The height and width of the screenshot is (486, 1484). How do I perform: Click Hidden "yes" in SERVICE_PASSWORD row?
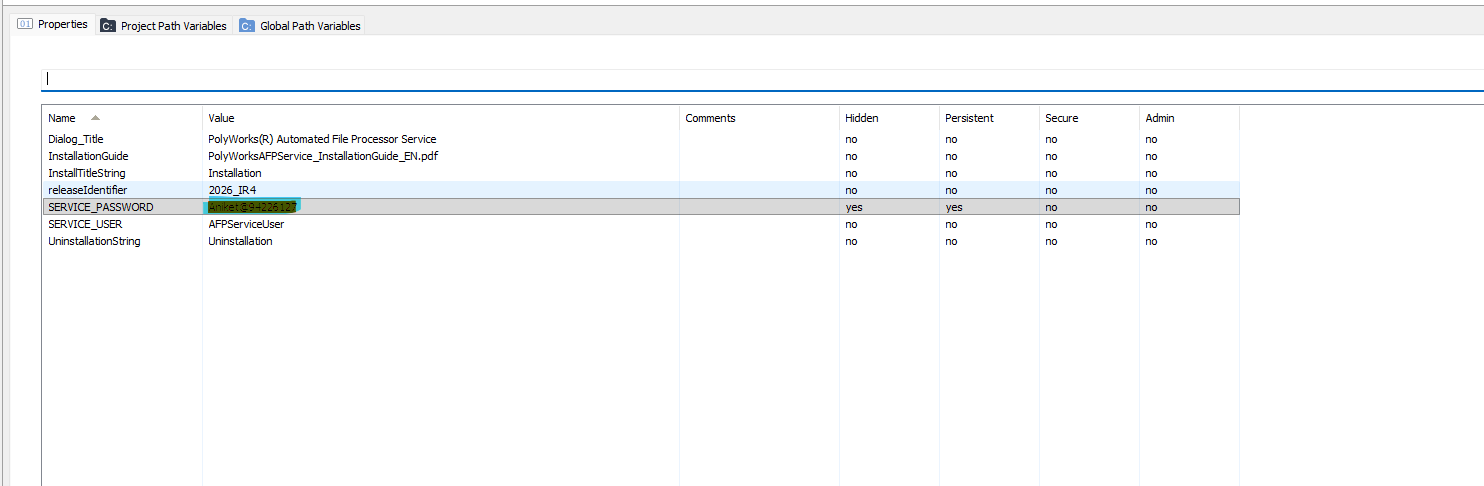(x=854, y=207)
